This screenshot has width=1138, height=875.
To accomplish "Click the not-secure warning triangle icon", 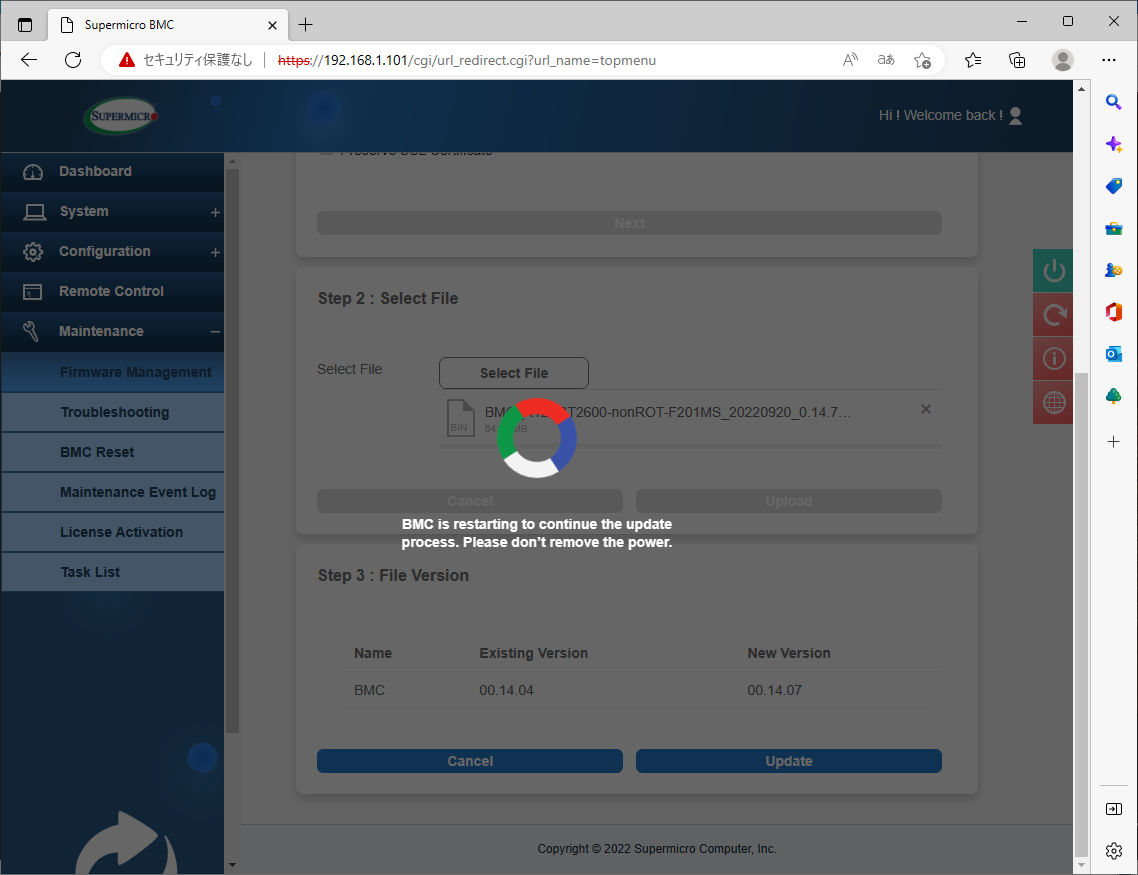I will tap(127, 60).
